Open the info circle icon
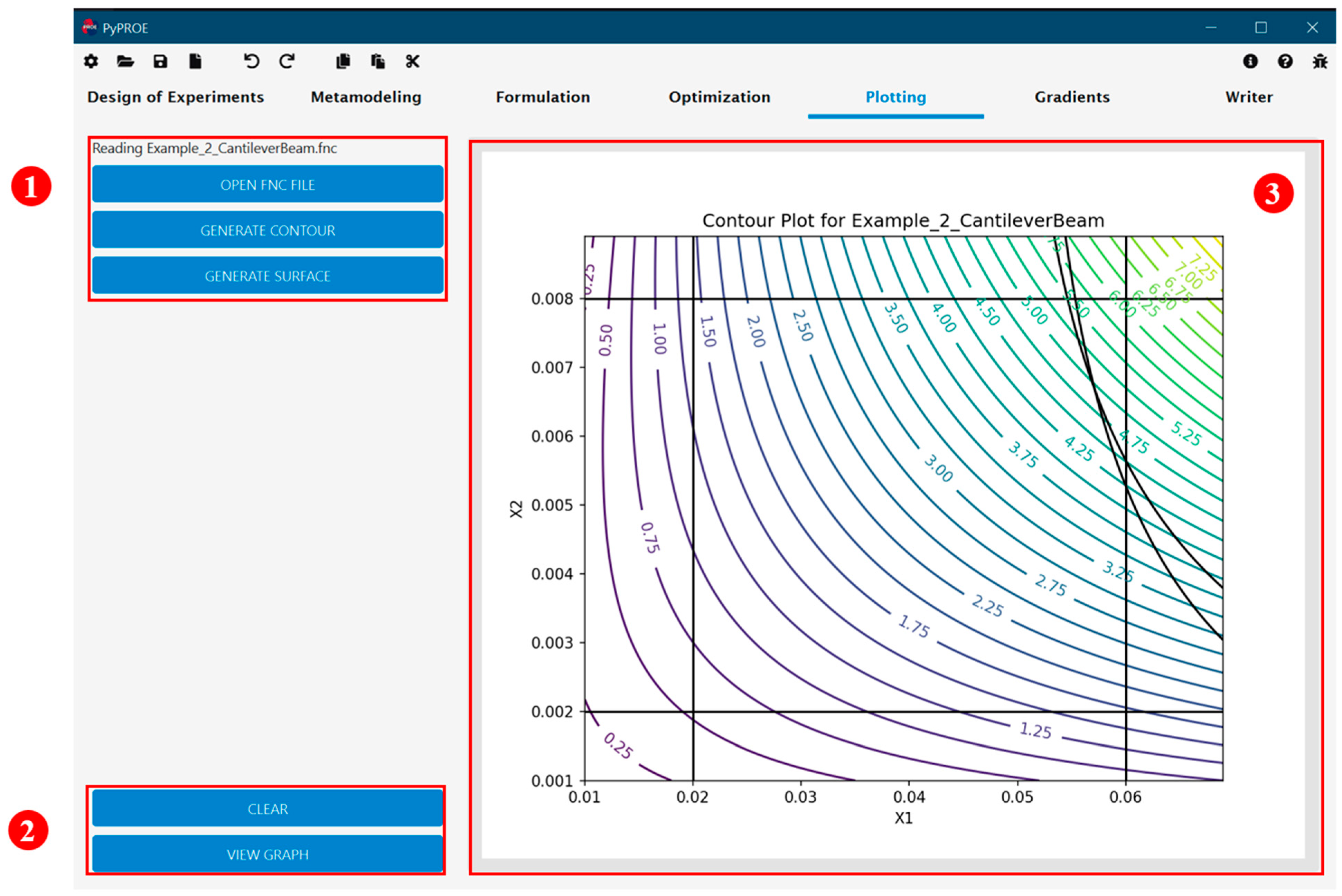Viewport: 1342px width, 896px height. coord(1250,61)
